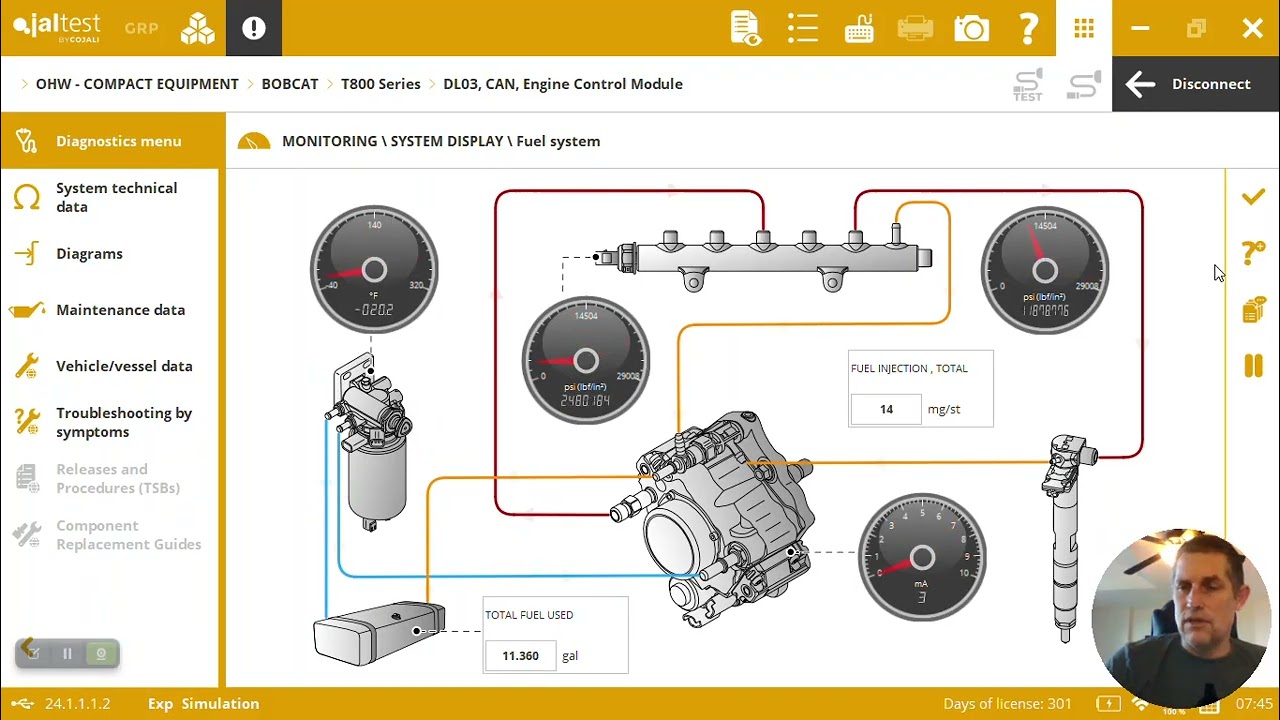1280x720 pixels.
Task: Click the fuel injector image
Action: pos(1072,538)
